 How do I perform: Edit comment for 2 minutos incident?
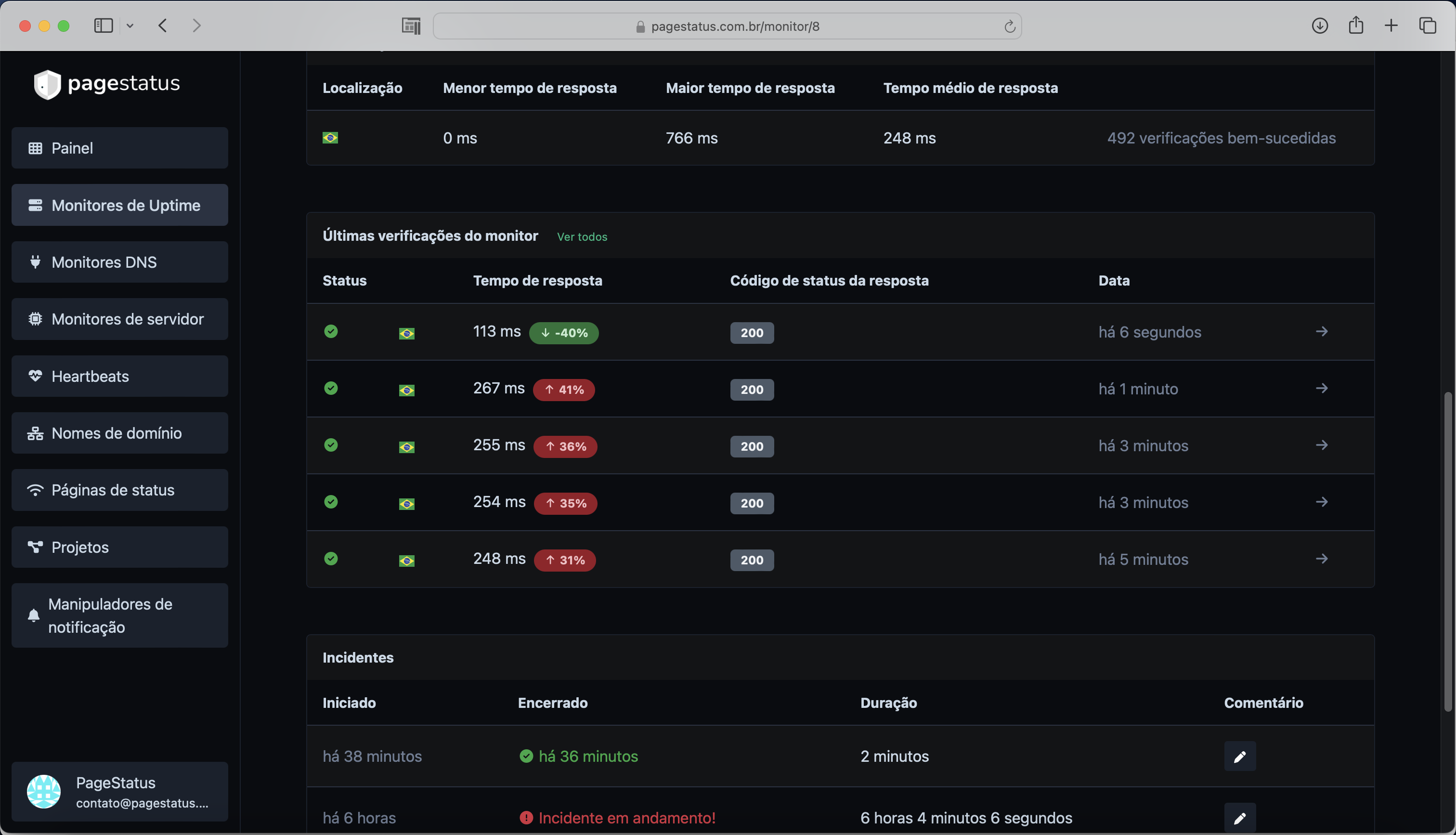coord(1239,757)
